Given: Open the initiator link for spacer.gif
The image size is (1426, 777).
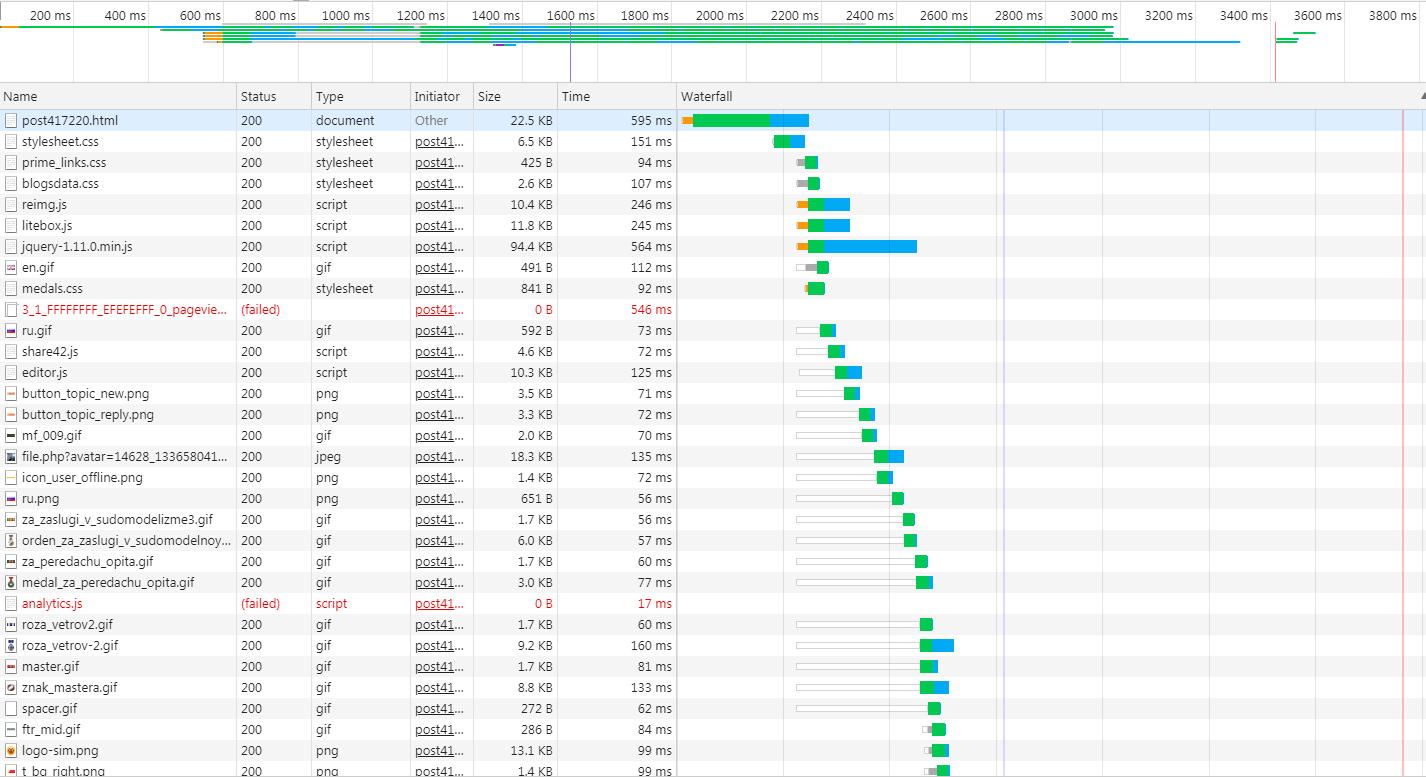Looking at the screenshot, I should click(439, 708).
